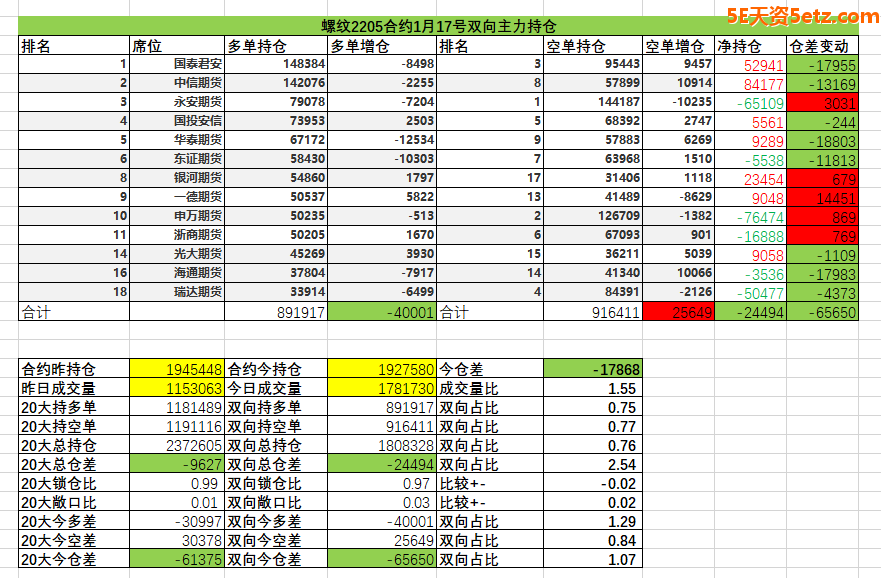Image resolution: width=881 pixels, height=578 pixels.
Task: Select the yellow cell with 1945448
Action: click(177, 369)
